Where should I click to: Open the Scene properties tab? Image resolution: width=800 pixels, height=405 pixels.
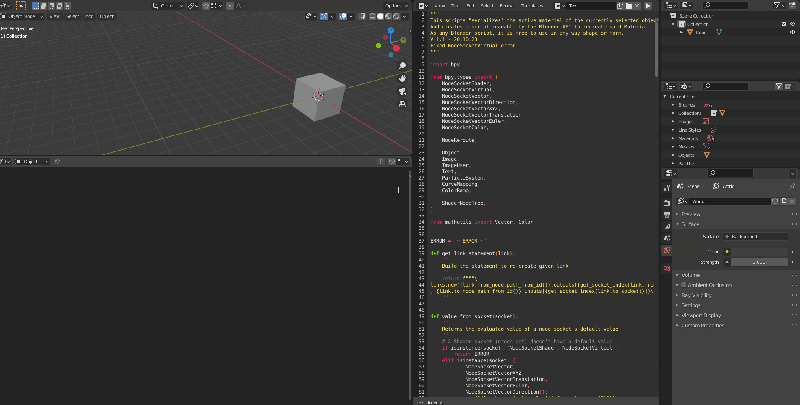[x=667, y=238]
